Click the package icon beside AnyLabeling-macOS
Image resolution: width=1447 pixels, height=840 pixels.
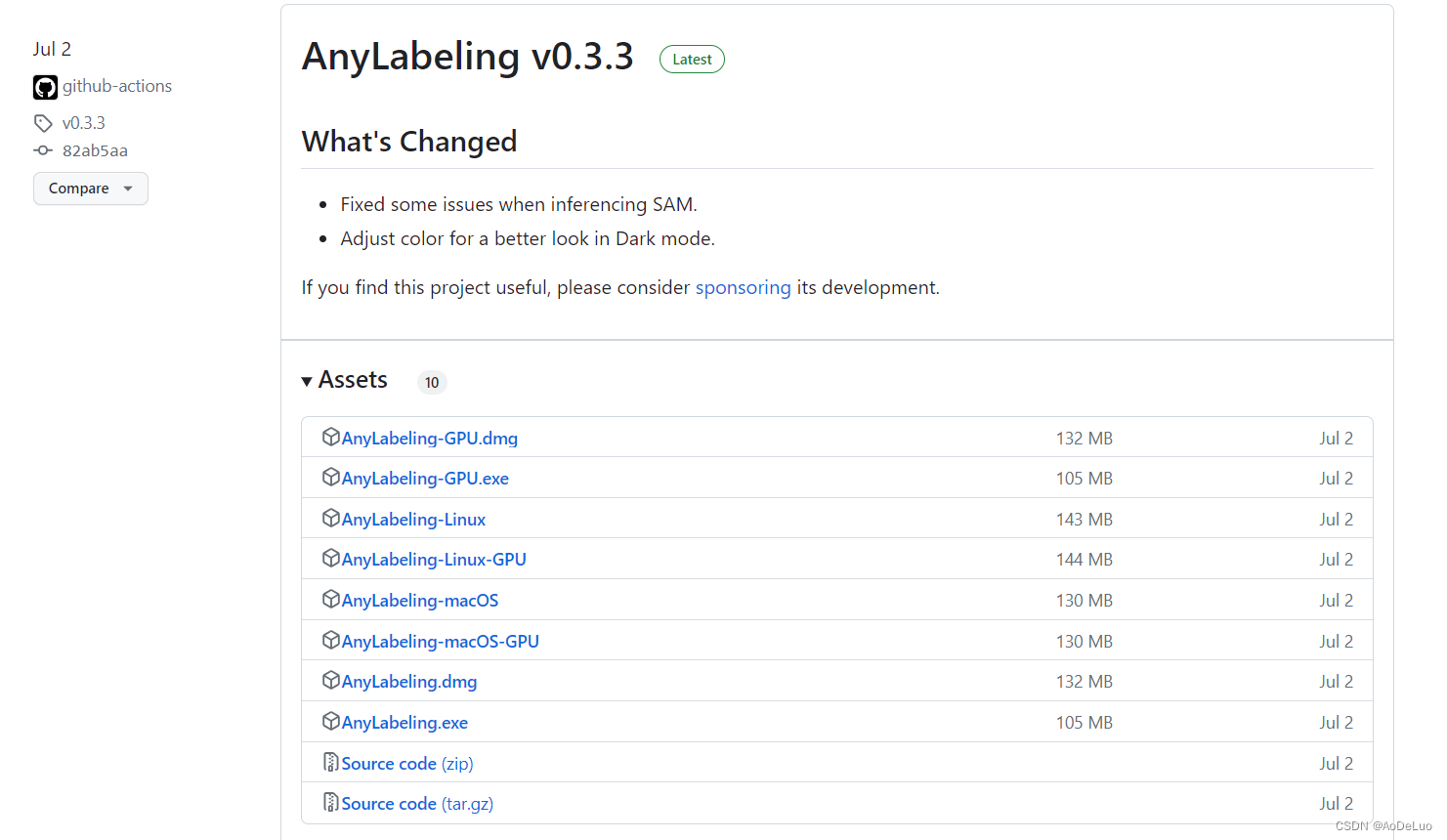(x=331, y=599)
